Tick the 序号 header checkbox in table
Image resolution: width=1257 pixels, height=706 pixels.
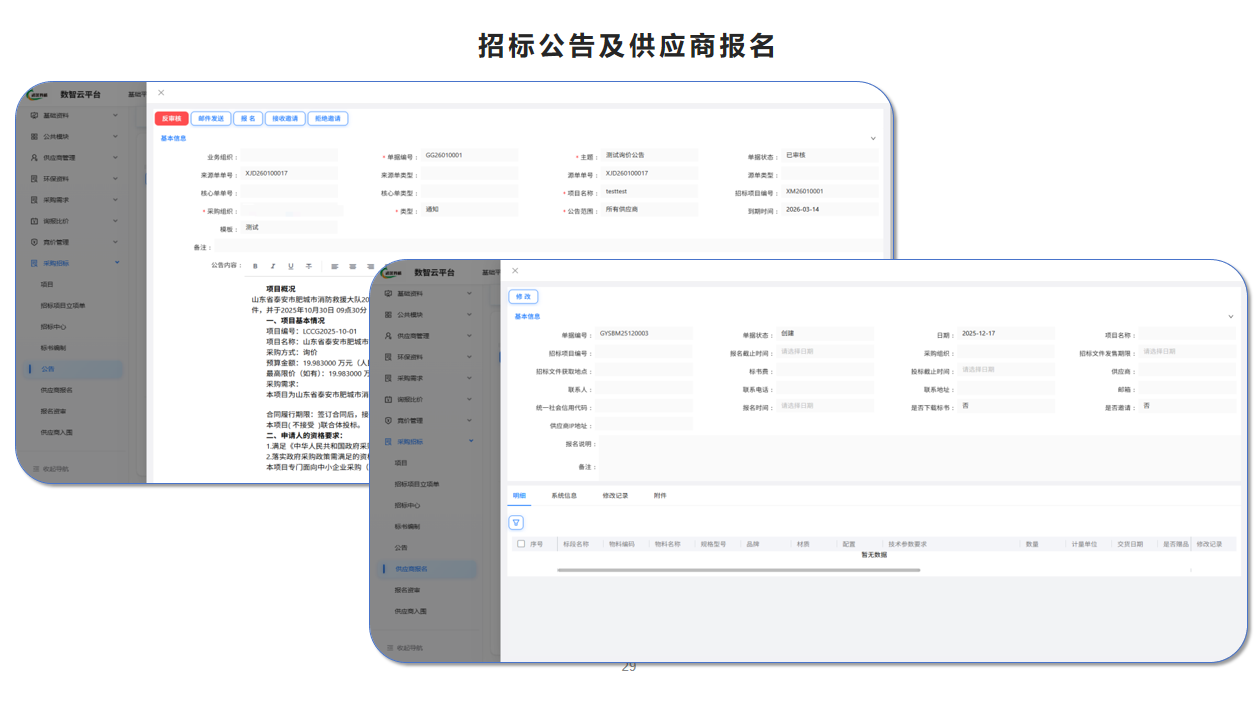[521, 544]
